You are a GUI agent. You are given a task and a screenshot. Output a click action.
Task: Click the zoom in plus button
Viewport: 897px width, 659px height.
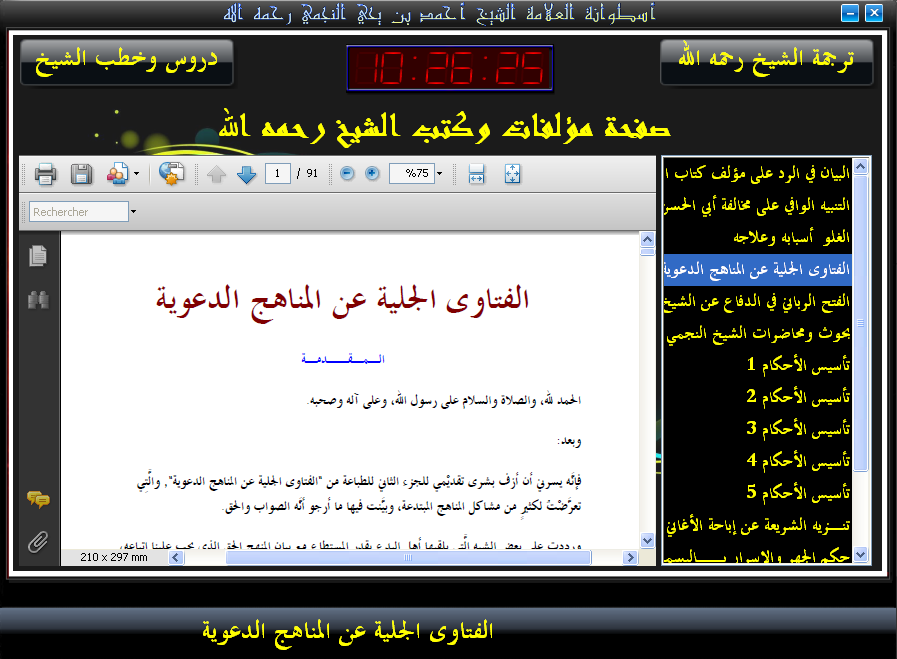point(372,174)
